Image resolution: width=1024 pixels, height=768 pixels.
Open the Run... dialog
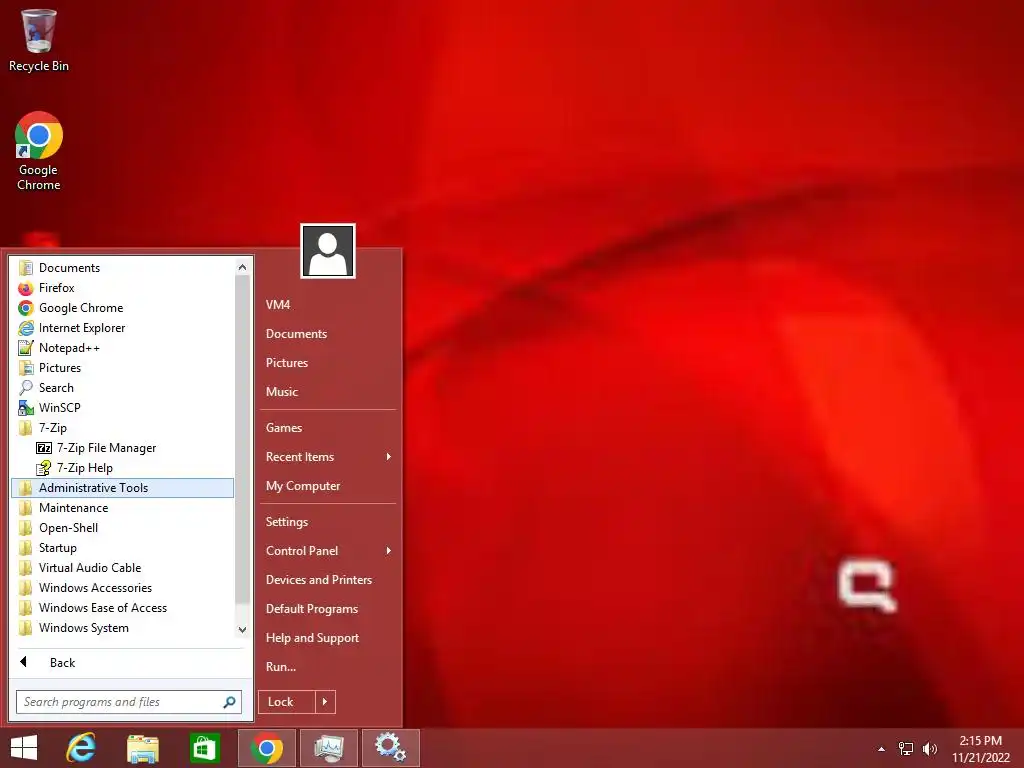point(328,667)
